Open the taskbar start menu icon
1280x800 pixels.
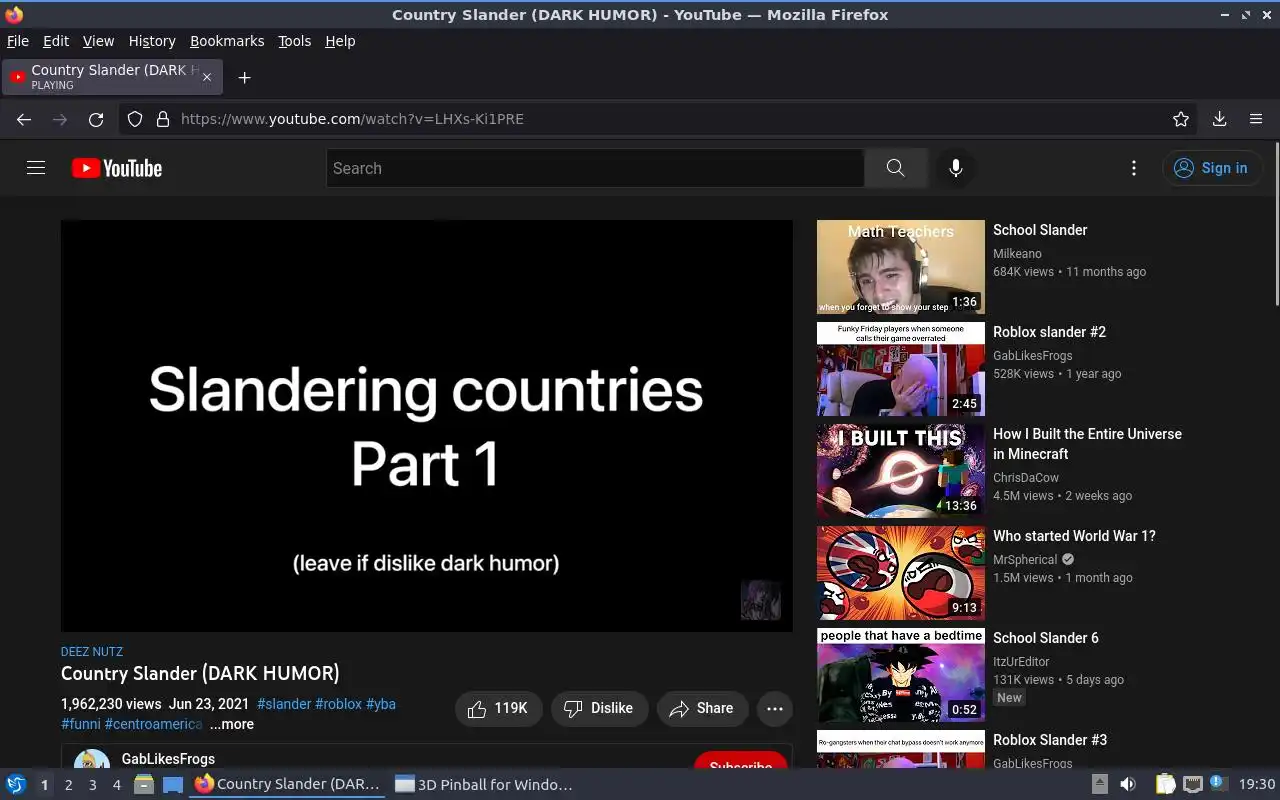click(x=15, y=785)
